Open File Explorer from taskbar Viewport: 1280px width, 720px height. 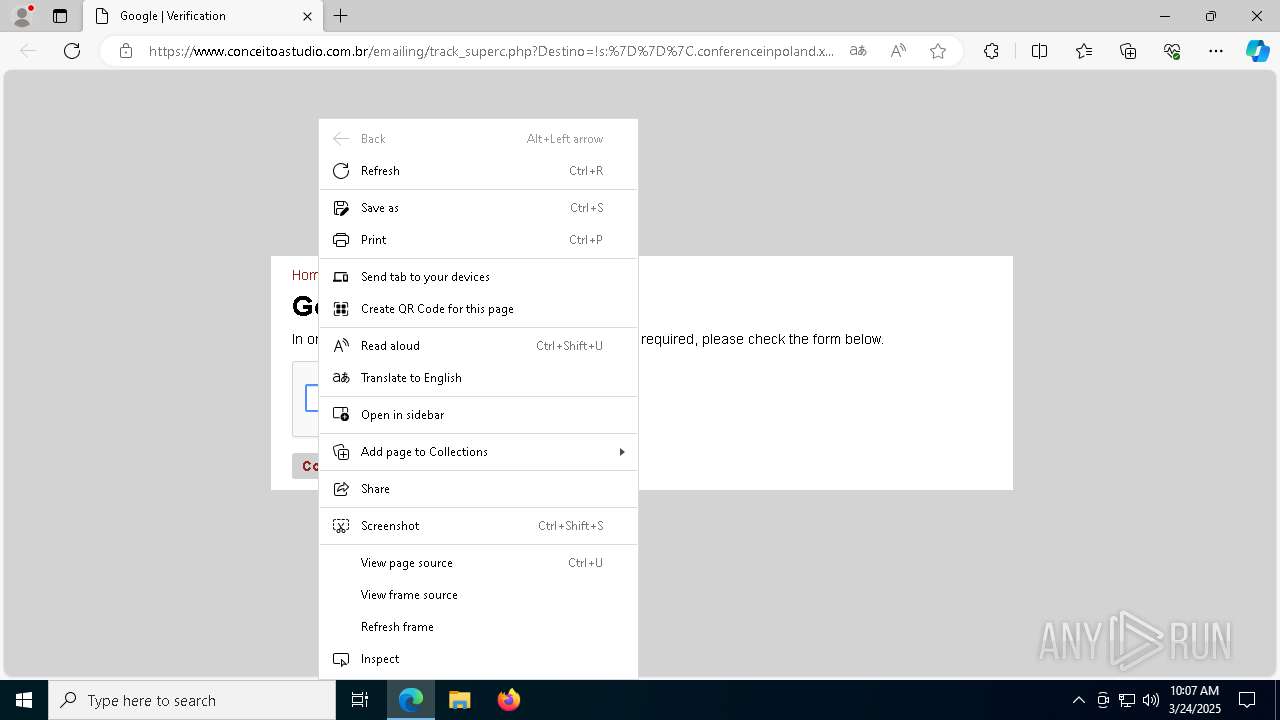pyautogui.click(x=459, y=700)
